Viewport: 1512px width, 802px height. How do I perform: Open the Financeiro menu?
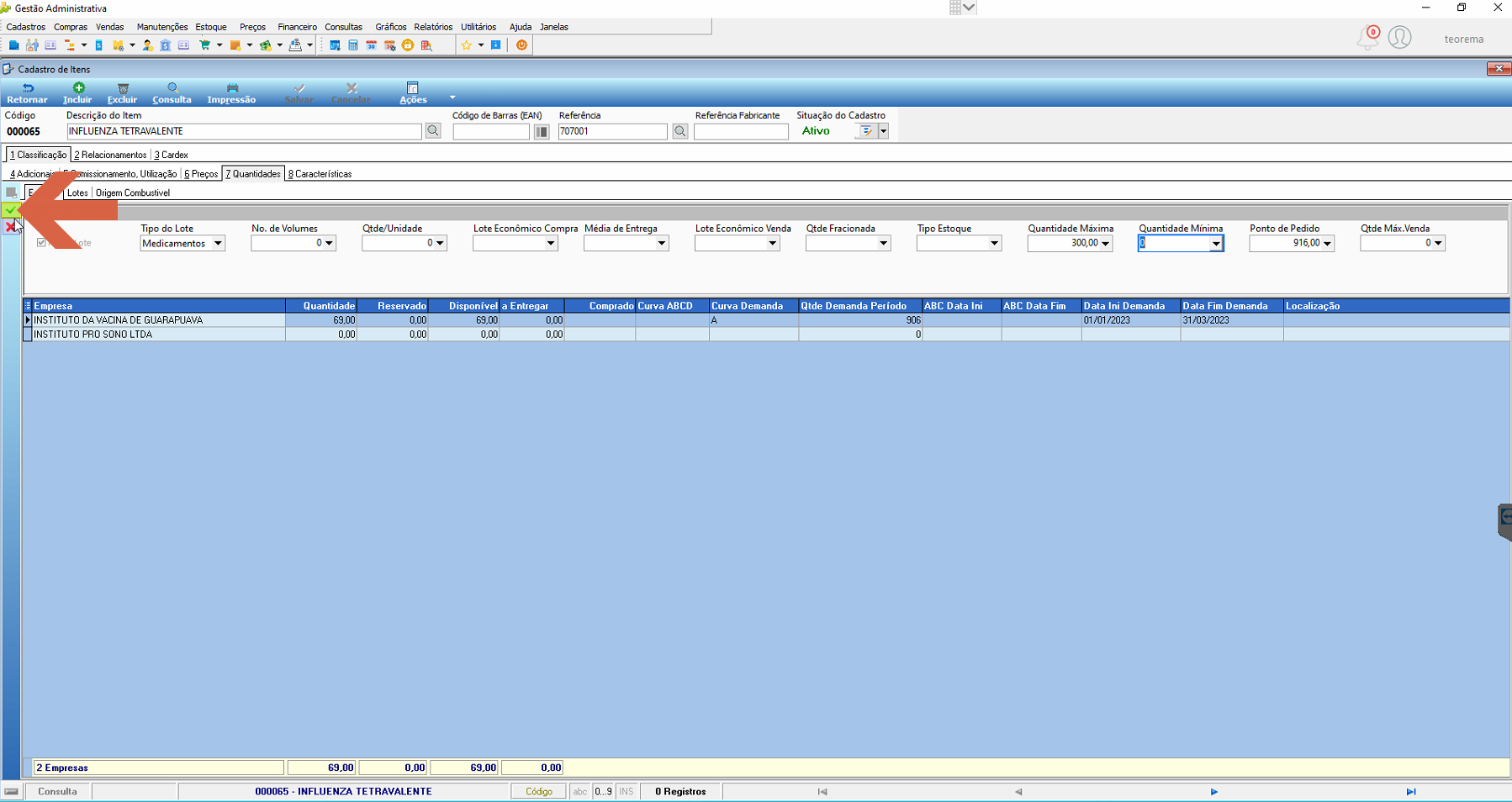[x=298, y=27]
